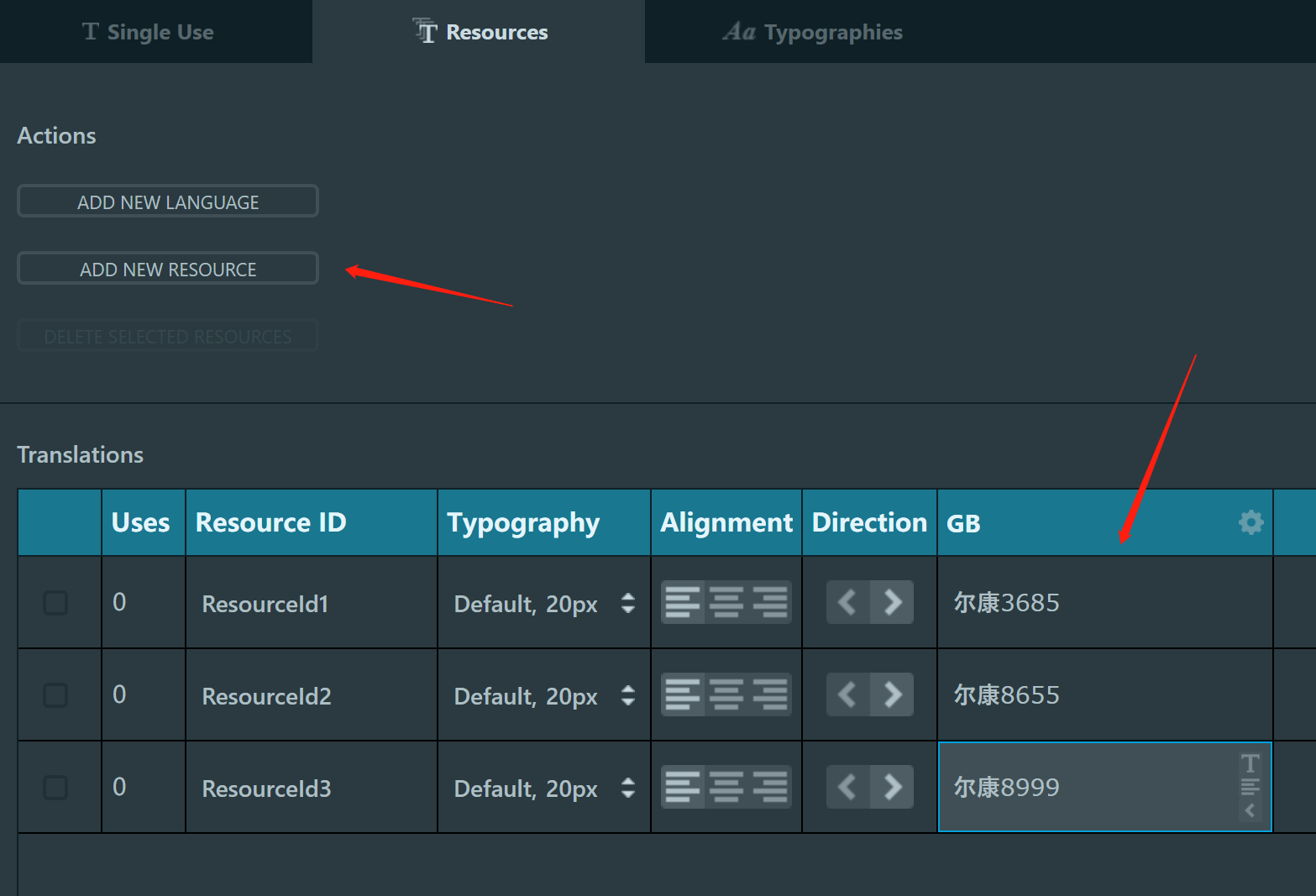Open text styling via the T icon in ResourceId3 cell
The height and width of the screenshot is (896, 1316).
tap(1250, 763)
